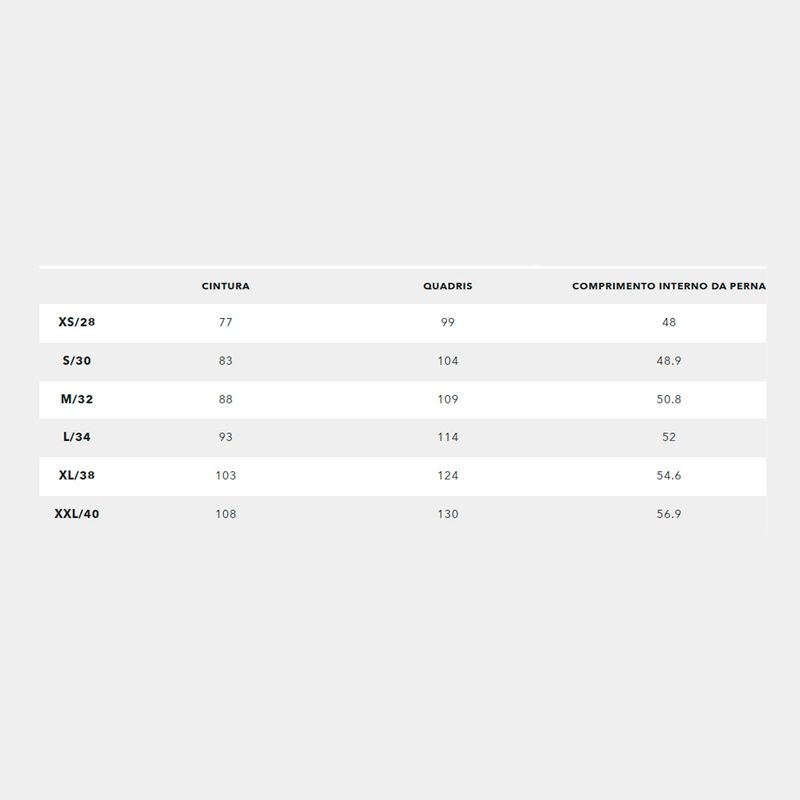This screenshot has height=800, width=800.
Task: Click the QUADRIS column header
Action: [447, 286]
